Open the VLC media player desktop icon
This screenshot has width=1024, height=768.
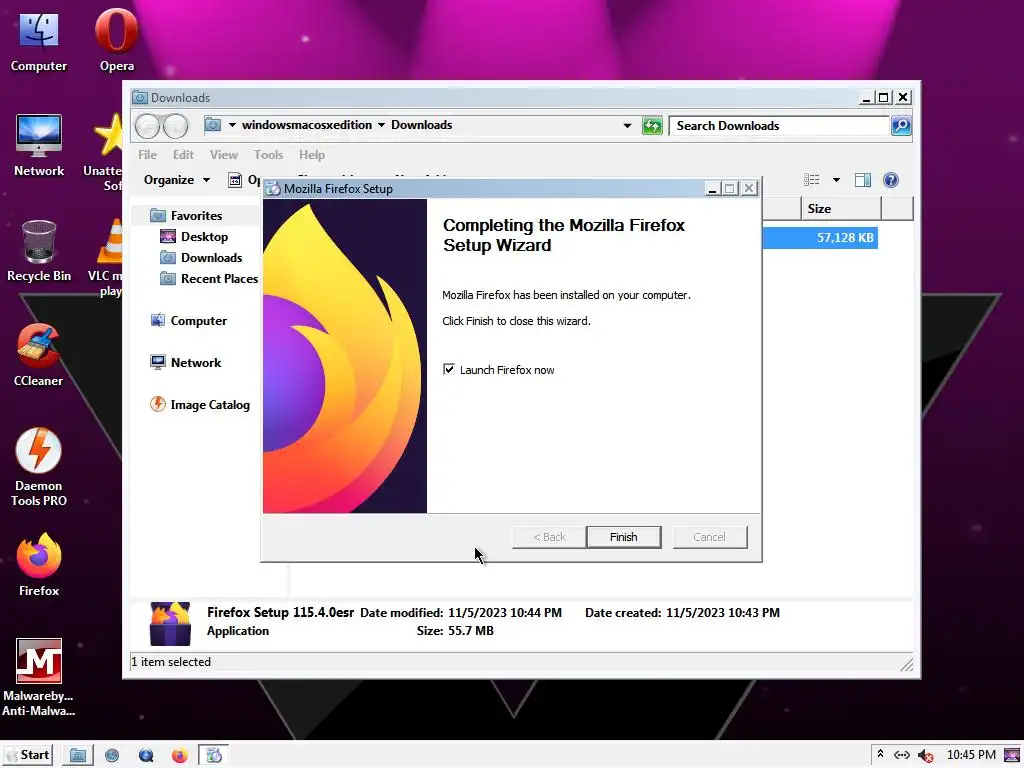click(108, 258)
